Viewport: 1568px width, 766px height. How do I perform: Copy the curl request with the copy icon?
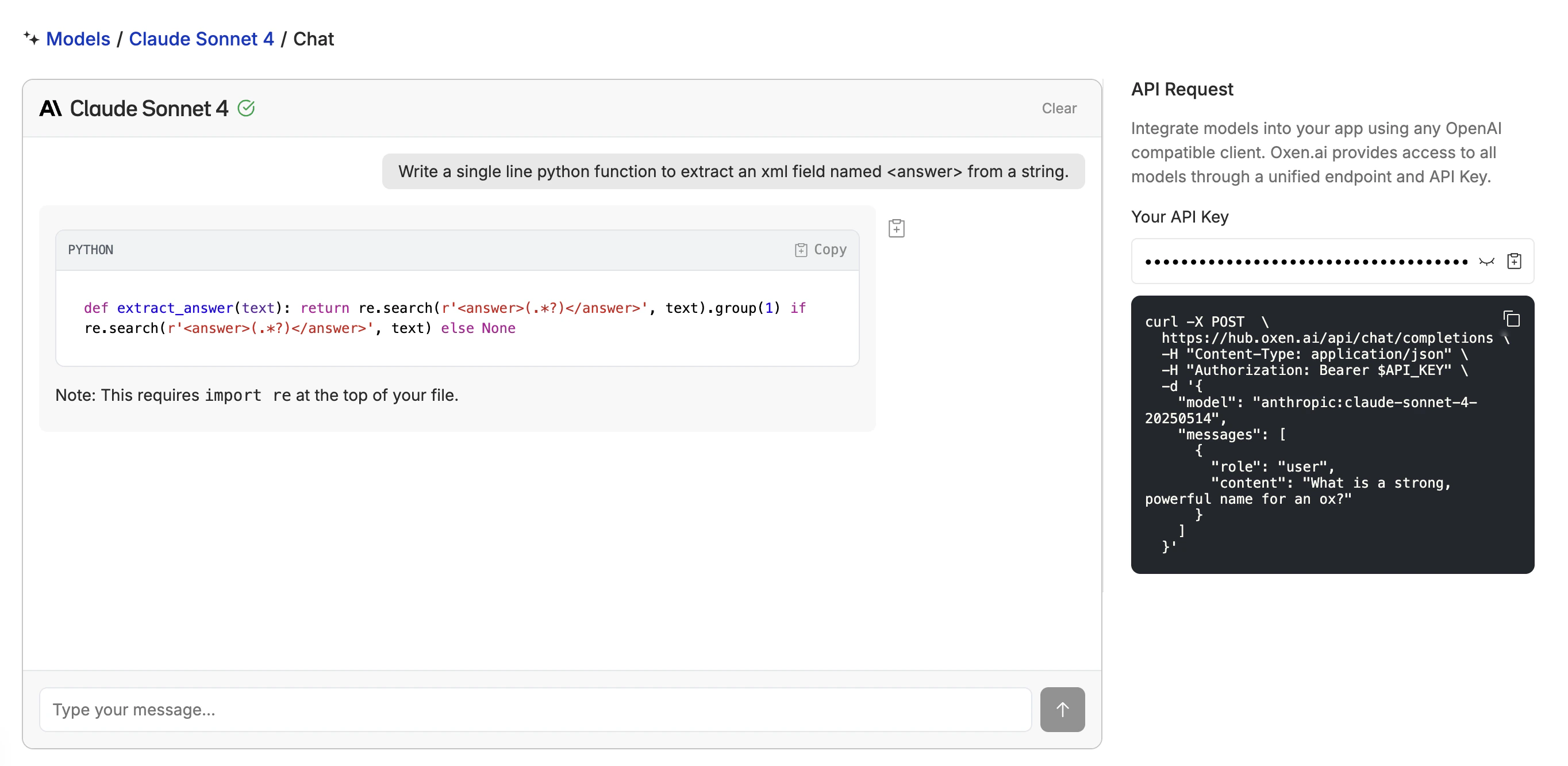1512,319
